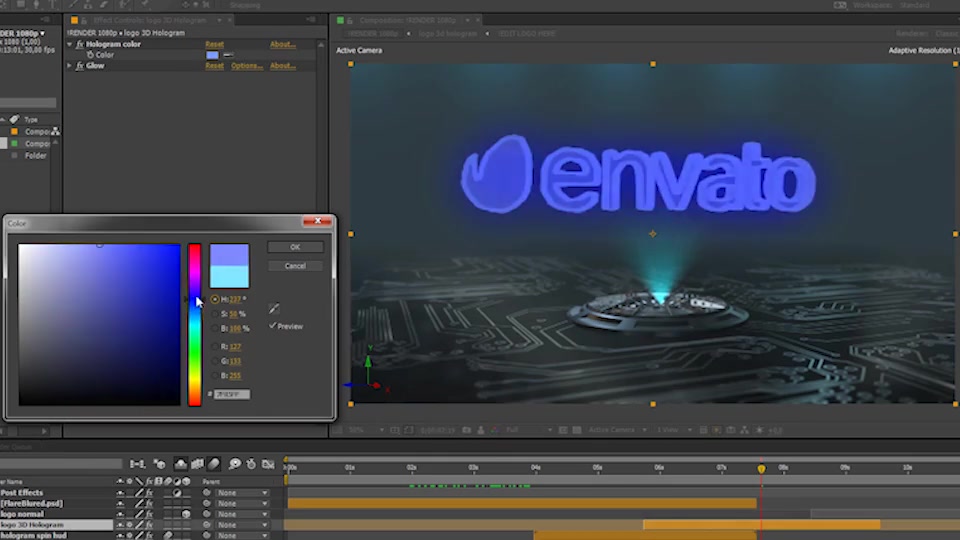This screenshot has height=540, width=960.
Task: Click the brainstorm icon in timeline toolbar
Action: [234, 464]
